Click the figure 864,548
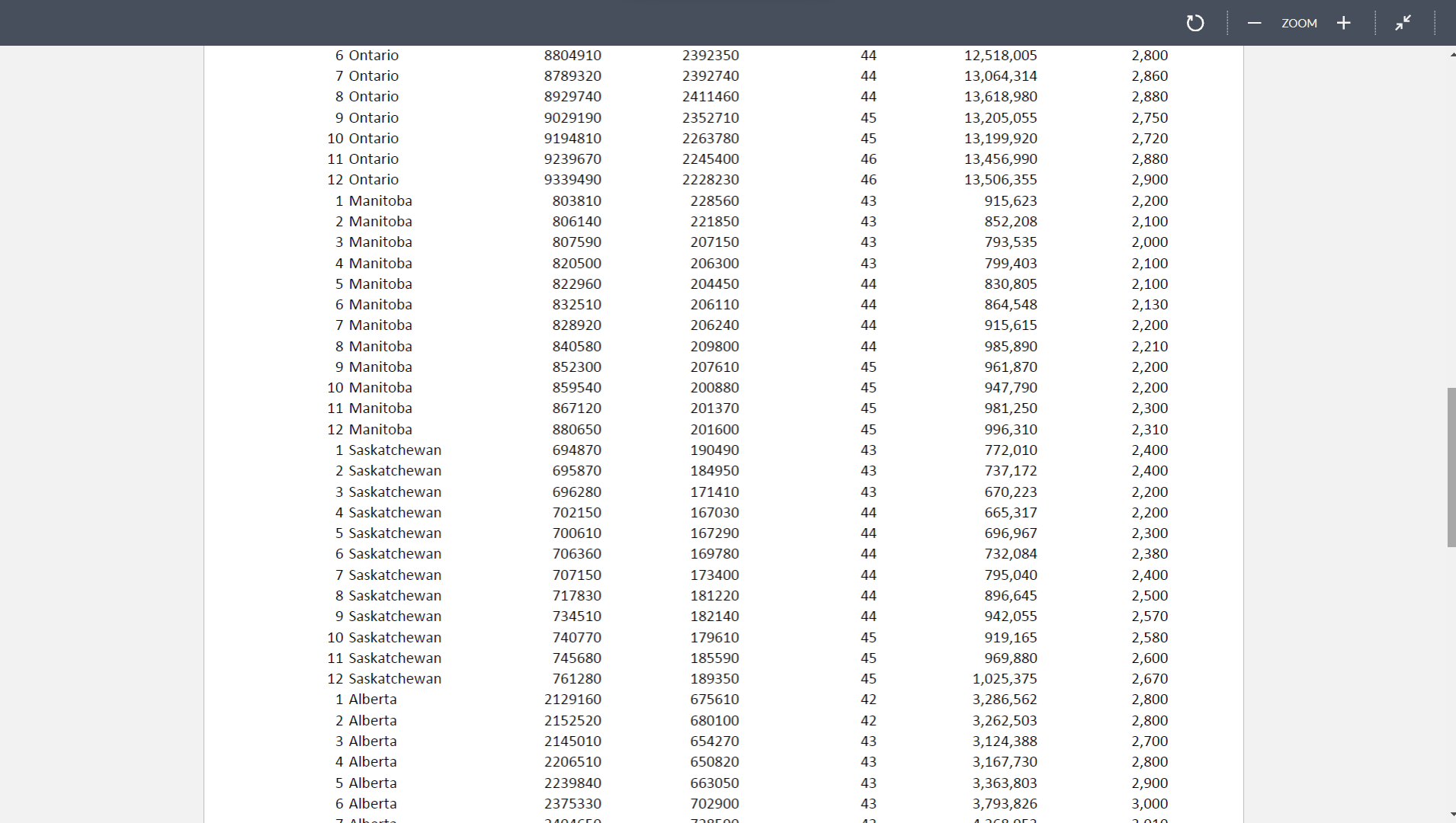 (x=1011, y=305)
